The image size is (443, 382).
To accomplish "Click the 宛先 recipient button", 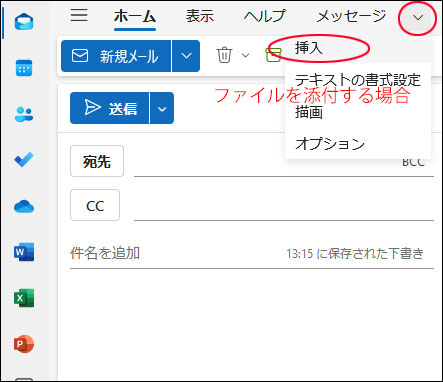I will pyautogui.click(x=97, y=161).
